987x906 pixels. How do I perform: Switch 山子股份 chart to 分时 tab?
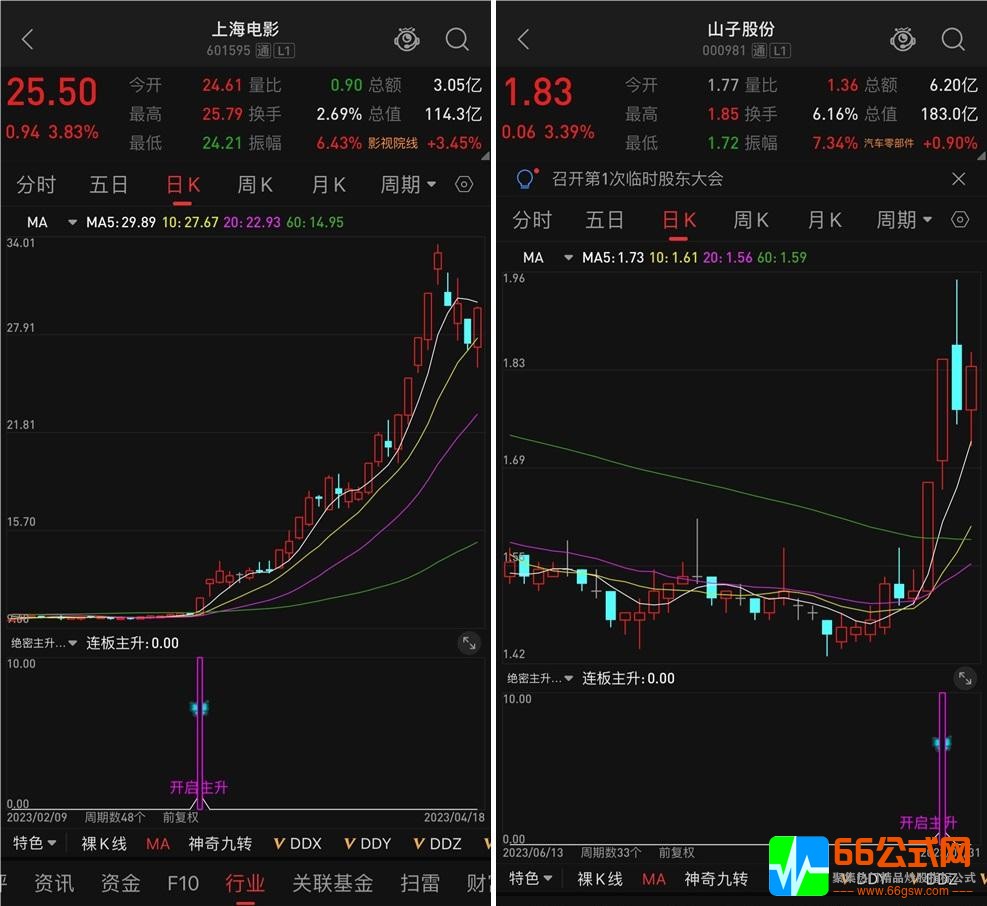[532, 220]
